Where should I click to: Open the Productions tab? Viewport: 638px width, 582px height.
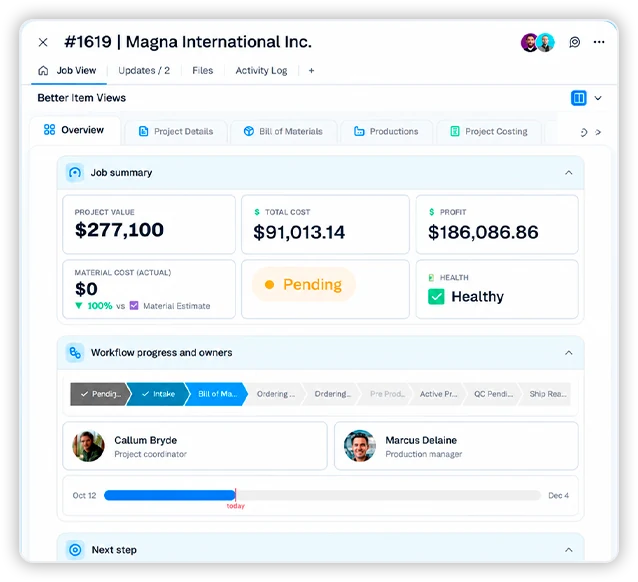point(386,132)
